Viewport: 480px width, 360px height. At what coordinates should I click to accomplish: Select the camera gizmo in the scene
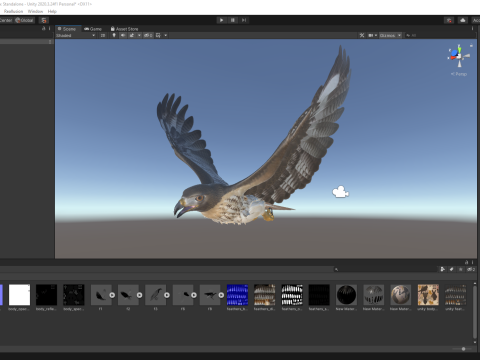340,192
